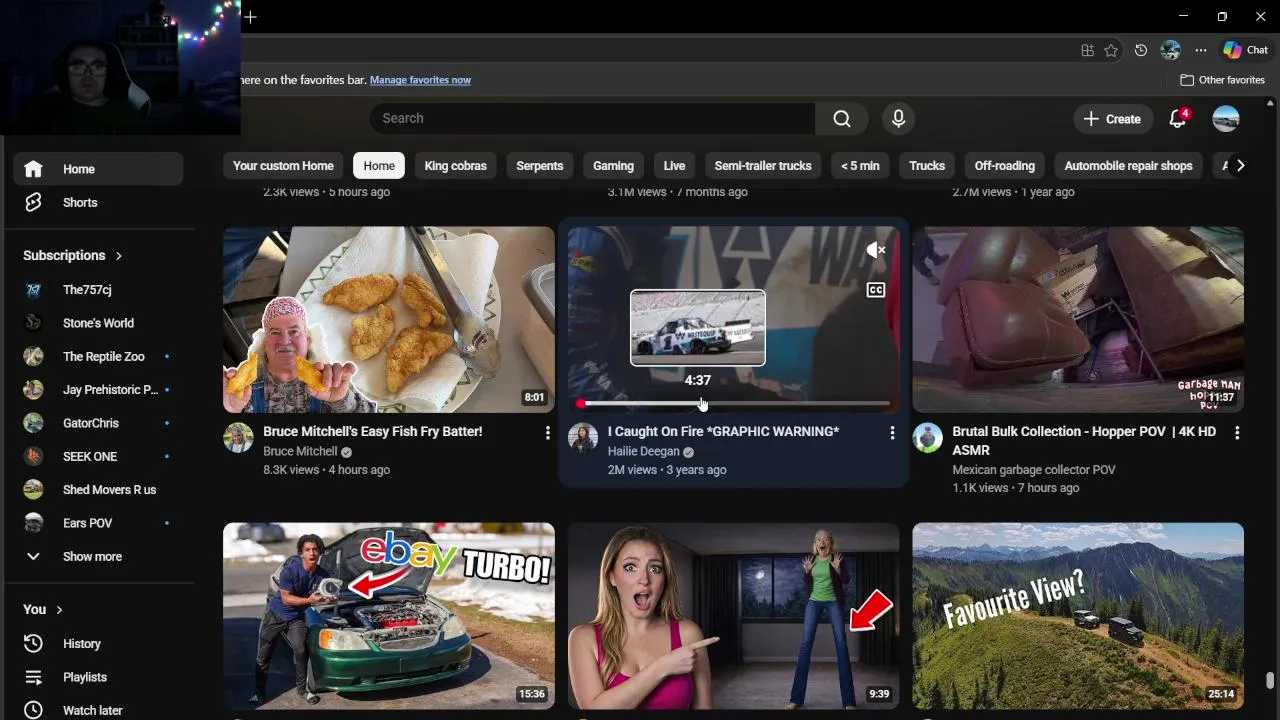The height and width of the screenshot is (720, 1280).
Task: Open the Favourite View mountain thumbnail
Action: tap(1078, 616)
